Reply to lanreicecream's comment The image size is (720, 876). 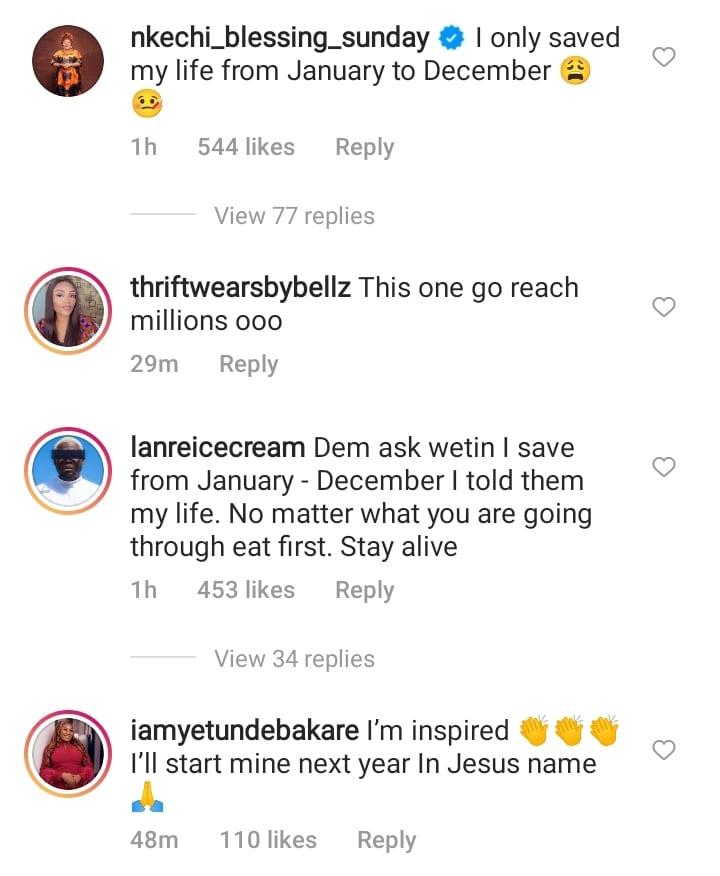coord(364,590)
